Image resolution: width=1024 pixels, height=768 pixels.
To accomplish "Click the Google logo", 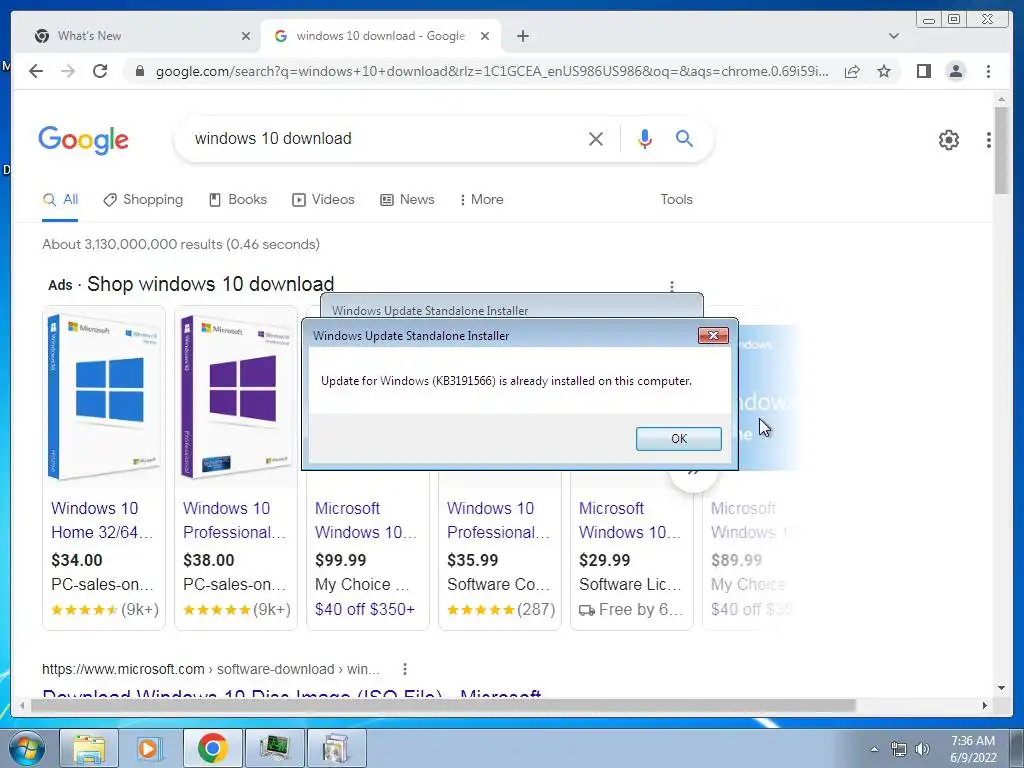I will 84,140.
